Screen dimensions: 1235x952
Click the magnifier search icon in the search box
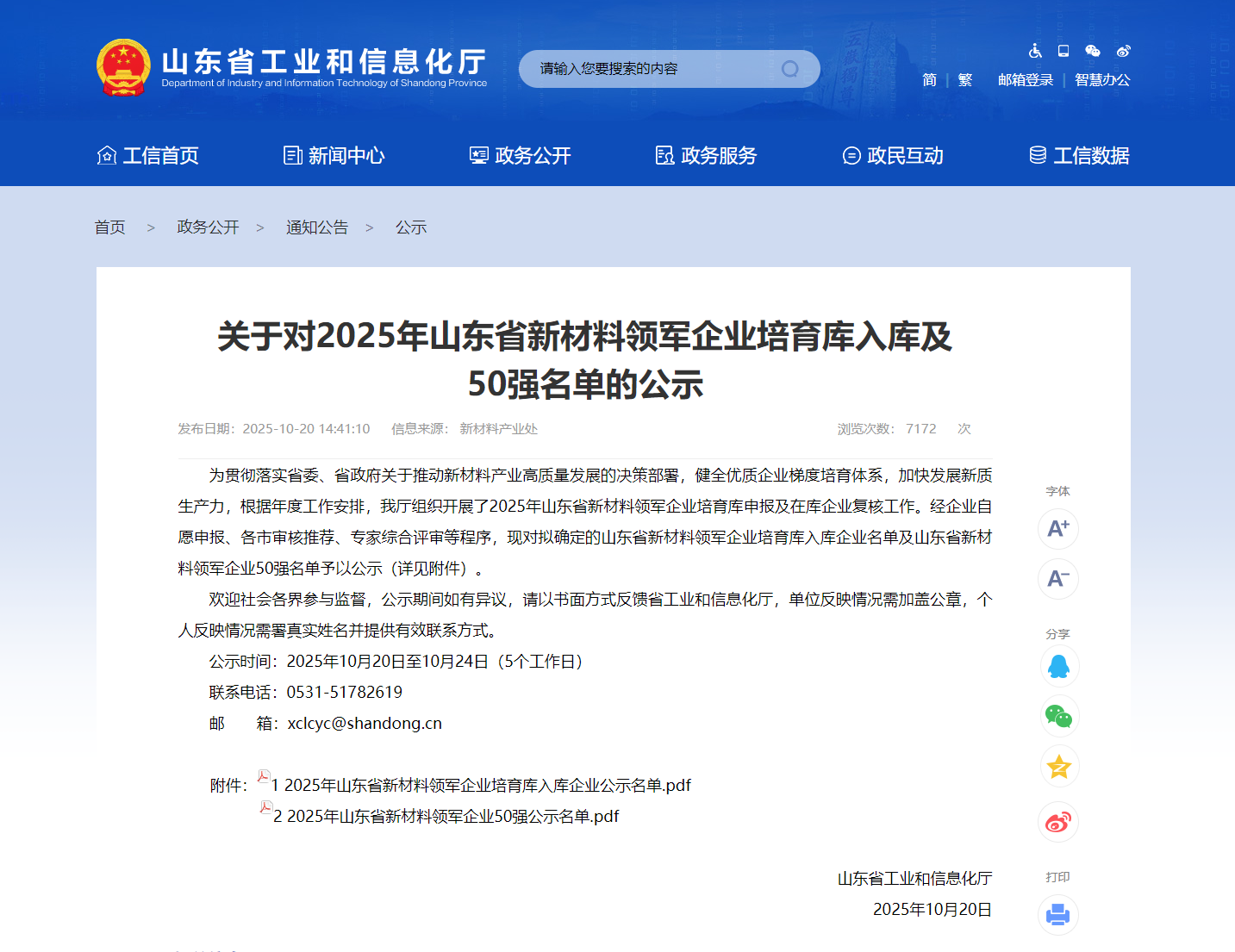[x=789, y=69]
